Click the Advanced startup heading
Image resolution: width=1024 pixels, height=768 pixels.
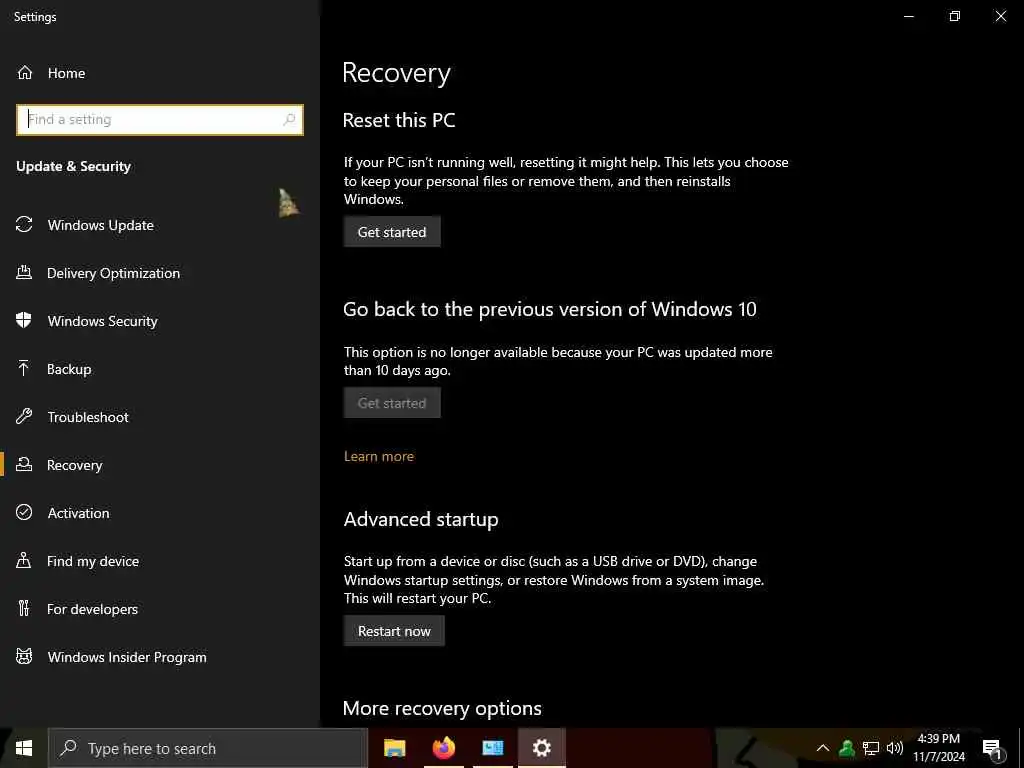(x=421, y=519)
